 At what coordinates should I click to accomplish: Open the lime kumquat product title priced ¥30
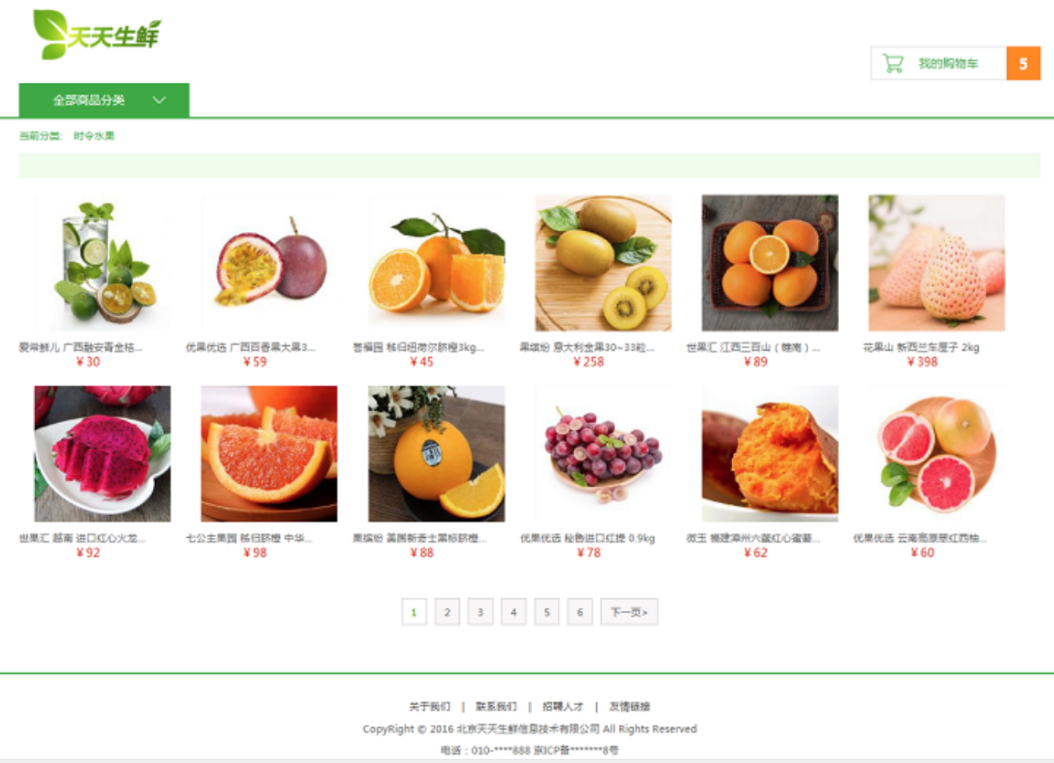[x=81, y=348]
